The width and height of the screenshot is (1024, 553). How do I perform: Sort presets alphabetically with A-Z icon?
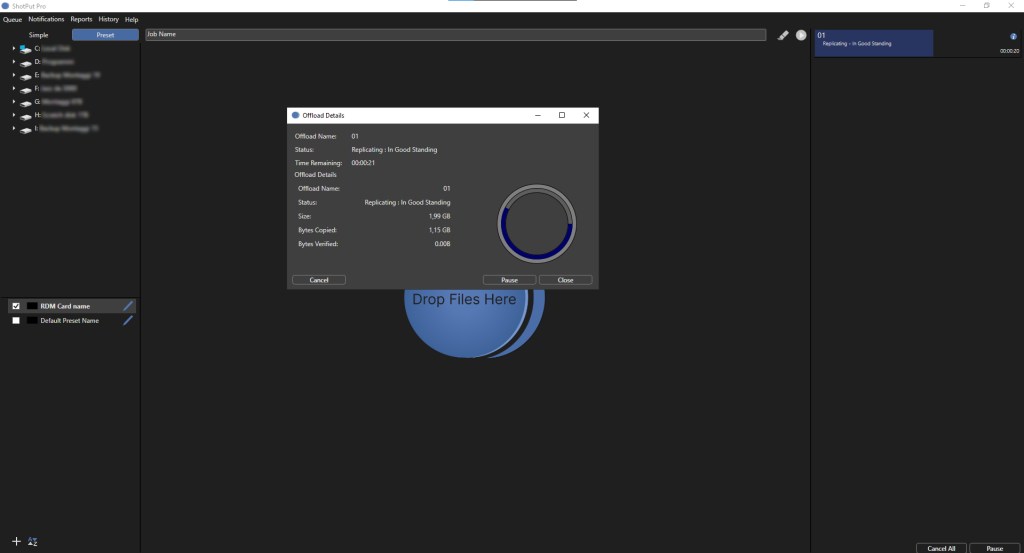[x=32, y=541]
